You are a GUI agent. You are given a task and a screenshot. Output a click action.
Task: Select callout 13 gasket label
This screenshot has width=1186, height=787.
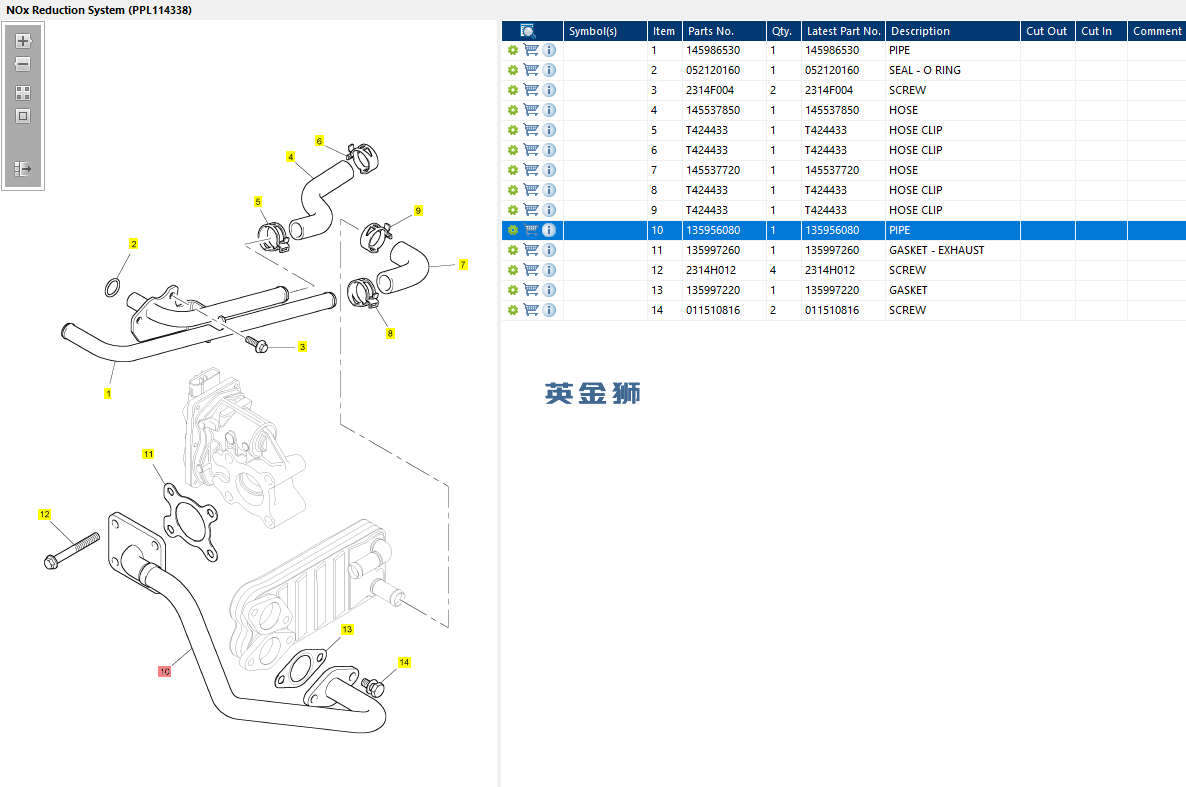(x=347, y=629)
